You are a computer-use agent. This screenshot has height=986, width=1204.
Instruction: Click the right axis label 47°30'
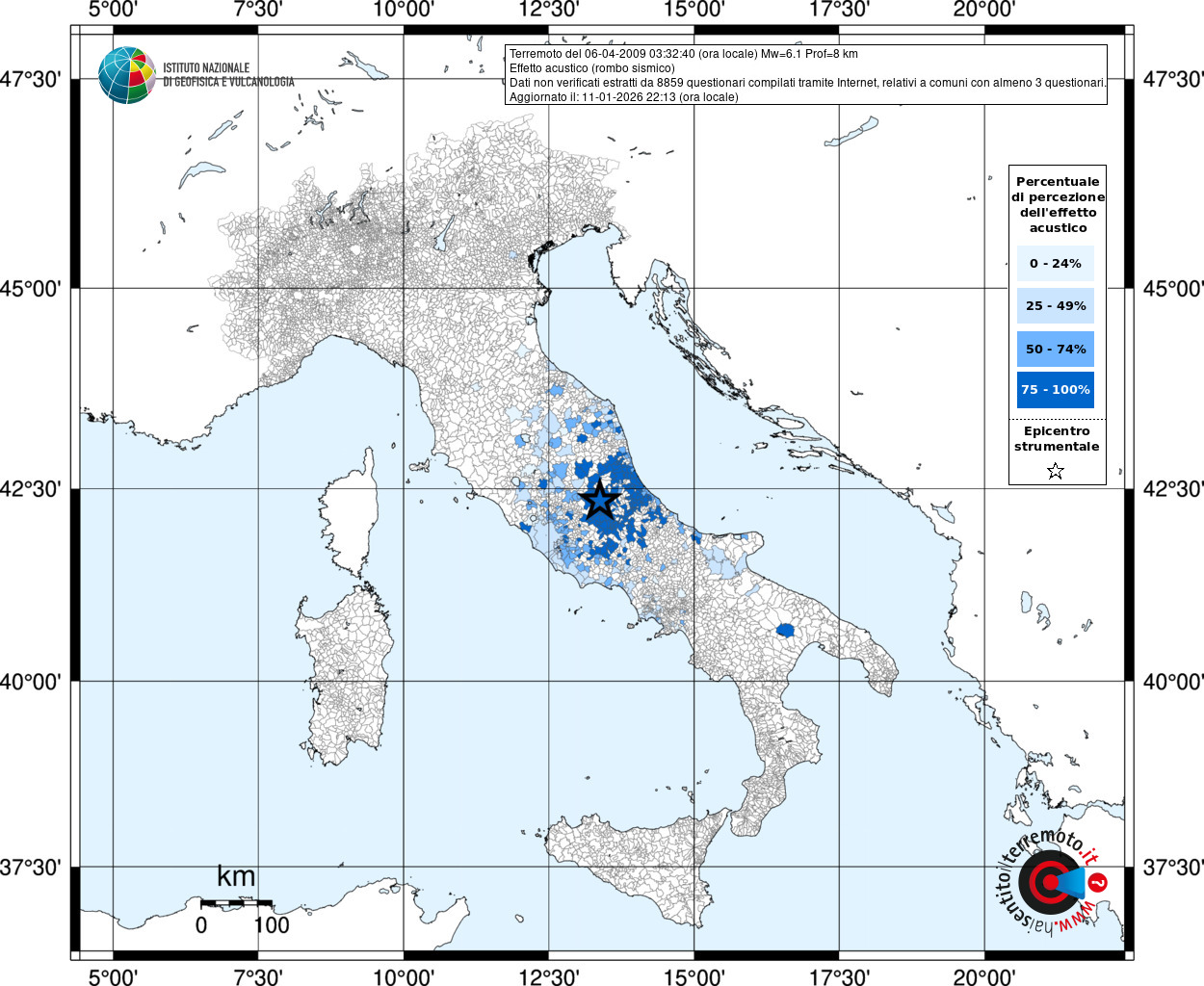pos(1173,79)
